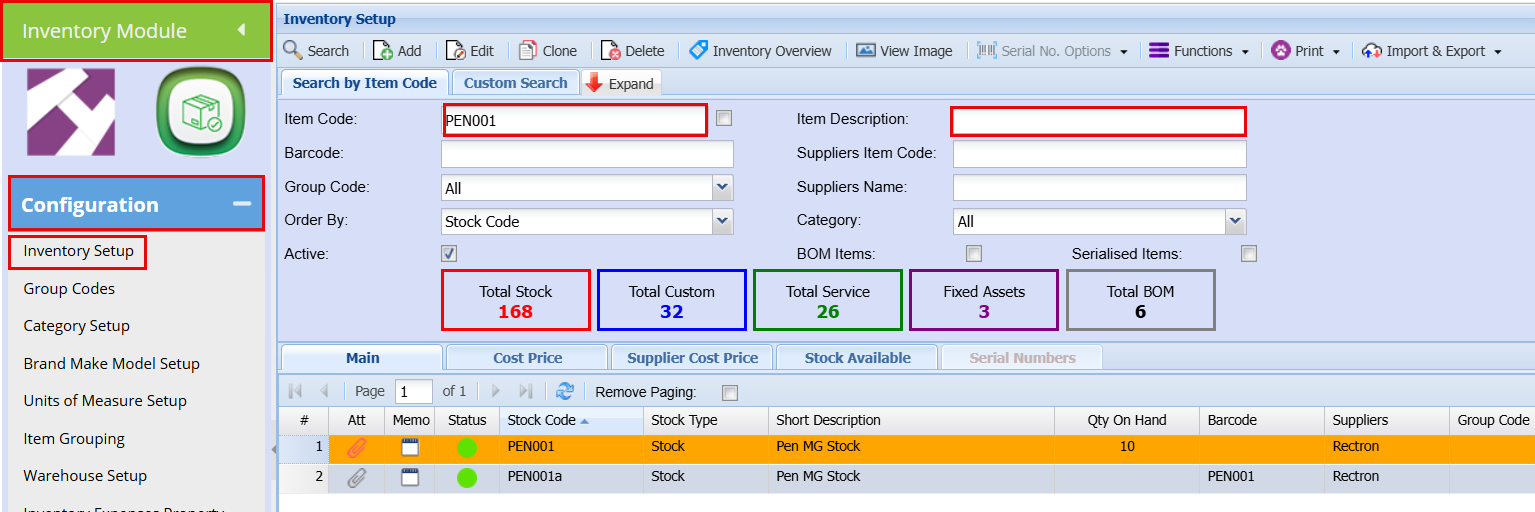This screenshot has width=1535, height=512.
Task: Go to previous page pager icon
Action: 324,391
